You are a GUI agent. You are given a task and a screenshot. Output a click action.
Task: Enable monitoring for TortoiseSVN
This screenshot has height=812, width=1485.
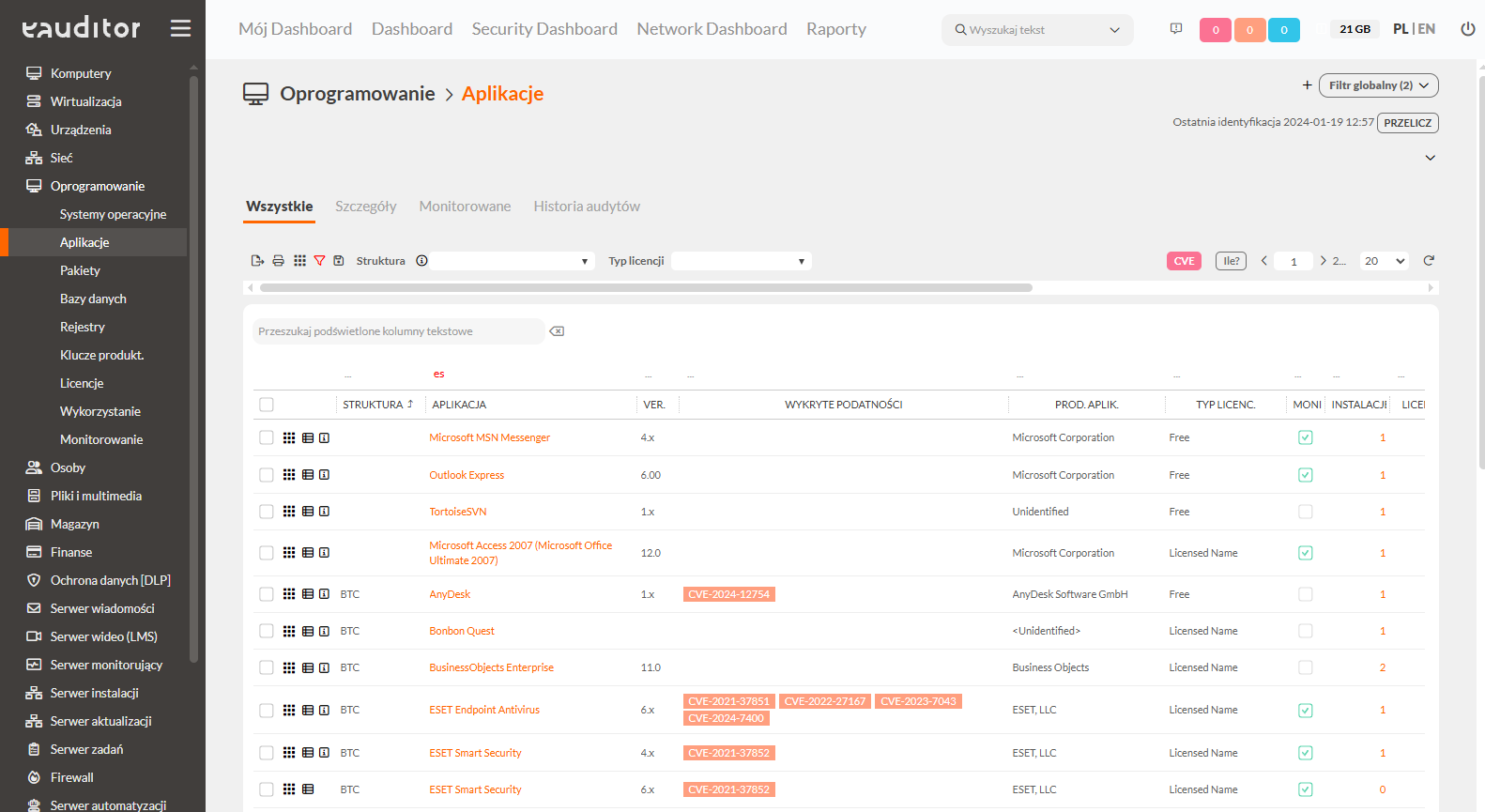pyautogui.click(x=1305, y=512)
